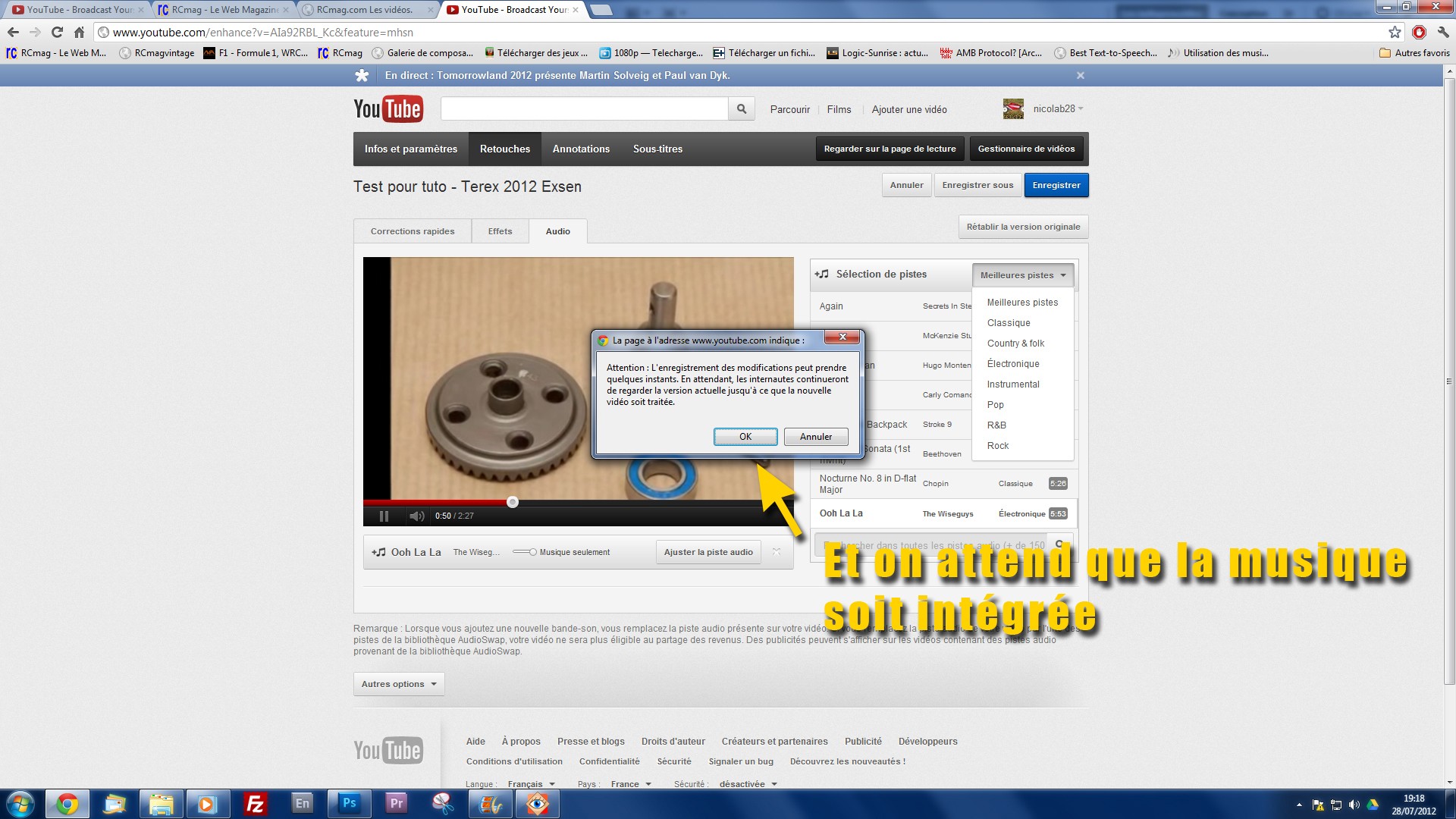
Task: Click the Chrome forward arrow
Action: point(35,32)
